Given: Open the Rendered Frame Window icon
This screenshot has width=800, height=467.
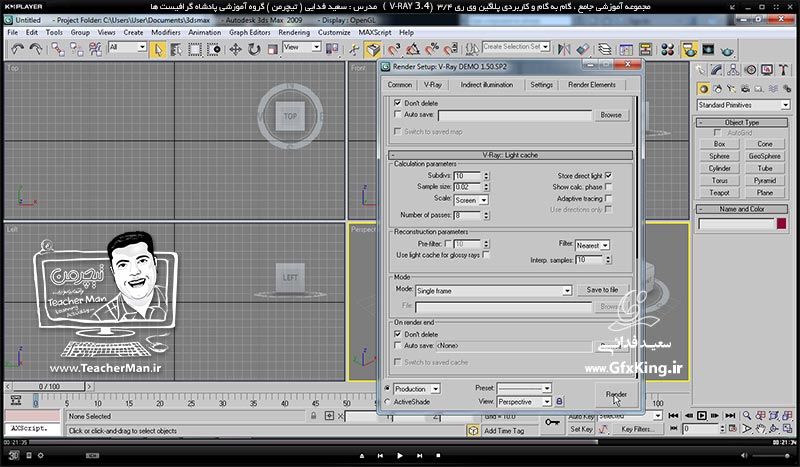Looking at the screenshot, I should pyautogui.click(x=708, y=49).
